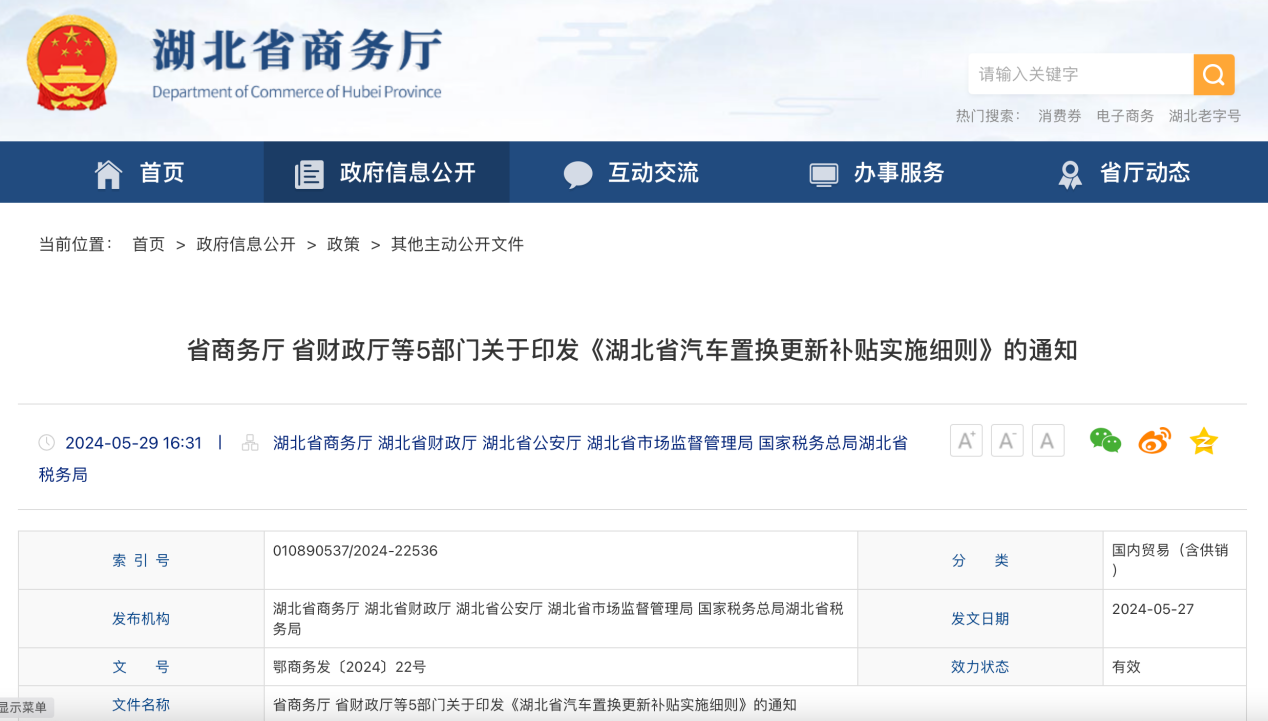
Task: Click the 其他主动公开文件 breadcrumb link
Action: [x=456, y=244]
